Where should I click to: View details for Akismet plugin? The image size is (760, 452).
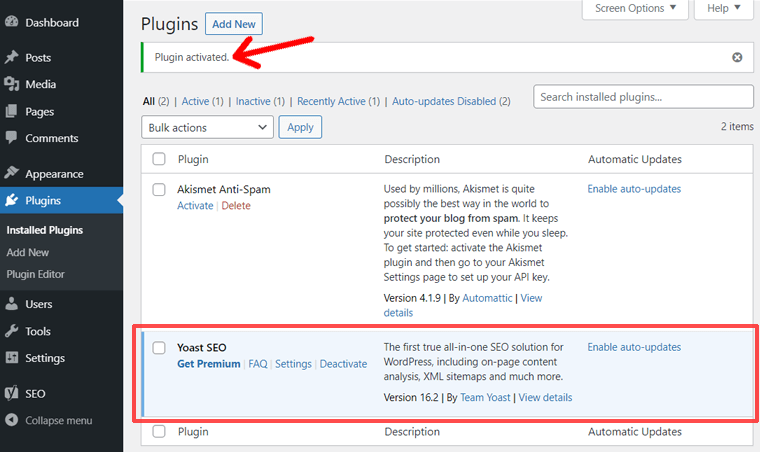[531, 298]
